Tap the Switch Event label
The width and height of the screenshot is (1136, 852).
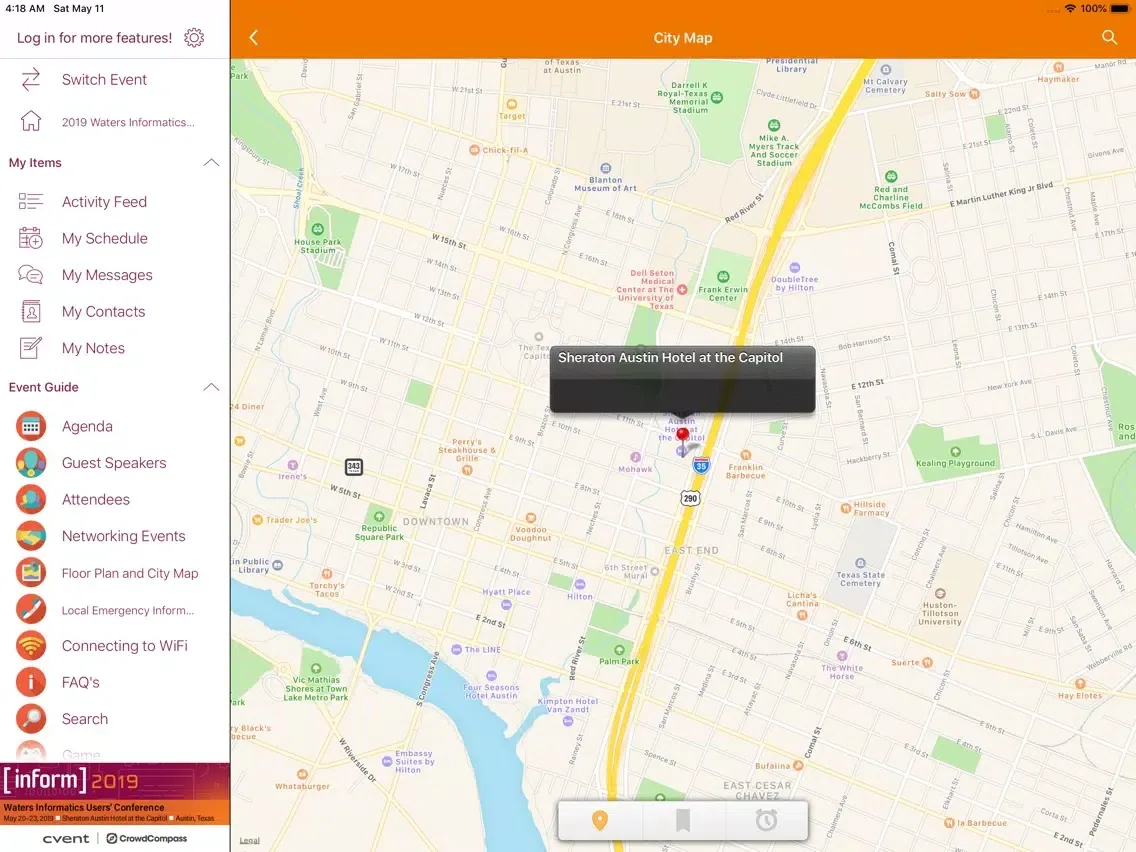[x=104, y=80]
